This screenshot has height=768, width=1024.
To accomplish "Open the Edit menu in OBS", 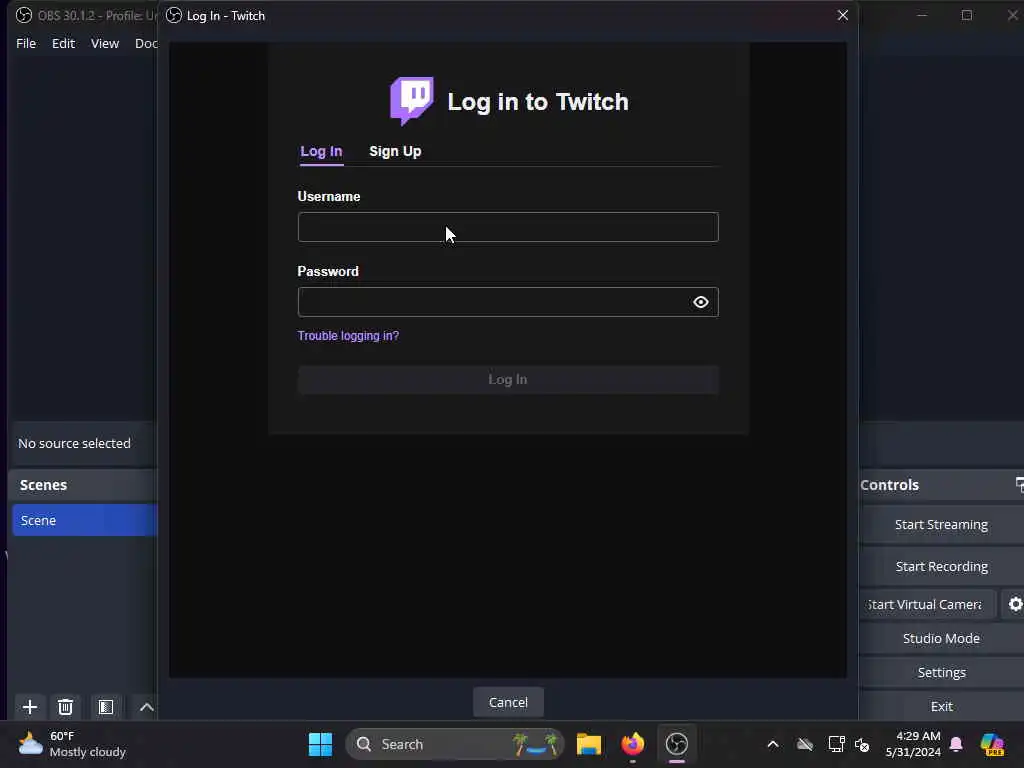I will 63,43.
